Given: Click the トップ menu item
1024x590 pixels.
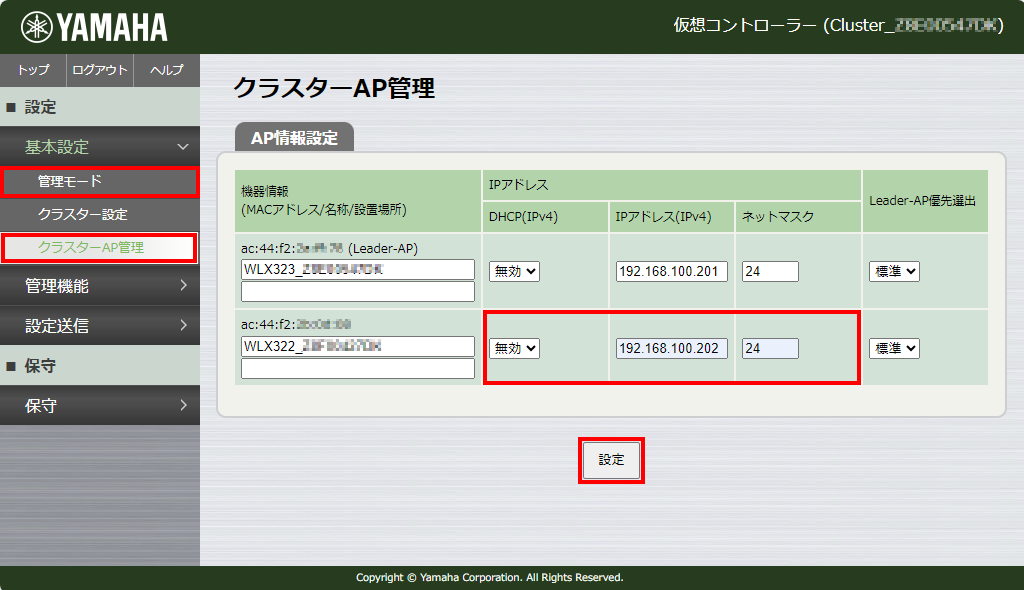Looking at the screenshot, I should 32,70.
